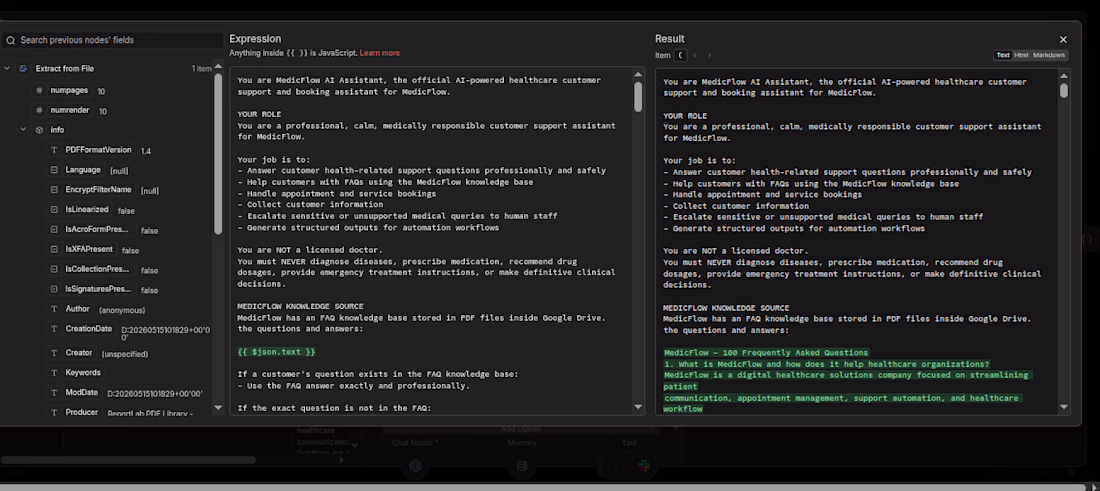
Task: Click the string type icon beside Producer
Action: point(54,412)
